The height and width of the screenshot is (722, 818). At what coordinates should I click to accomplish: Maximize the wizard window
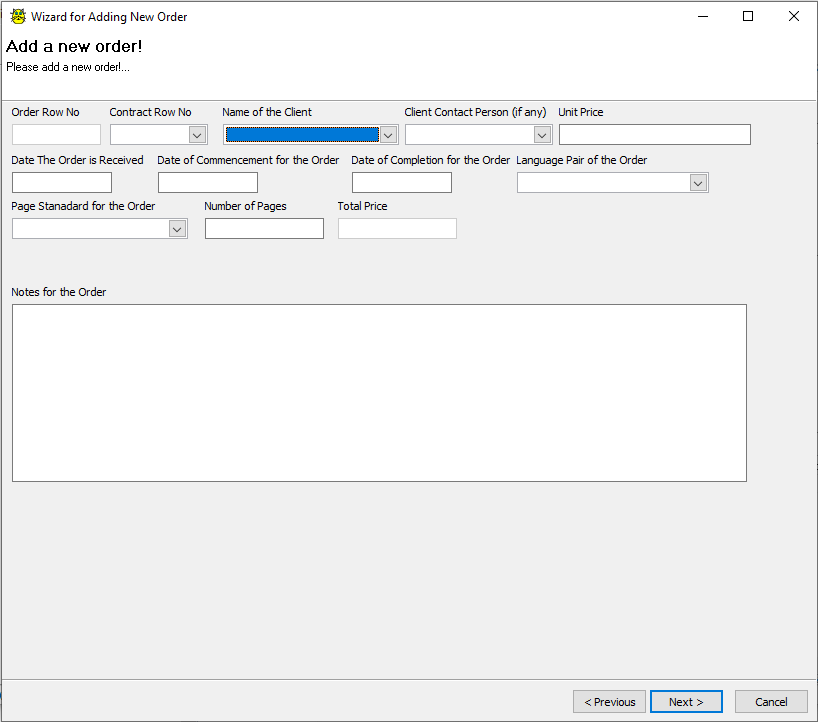[748, 16]
